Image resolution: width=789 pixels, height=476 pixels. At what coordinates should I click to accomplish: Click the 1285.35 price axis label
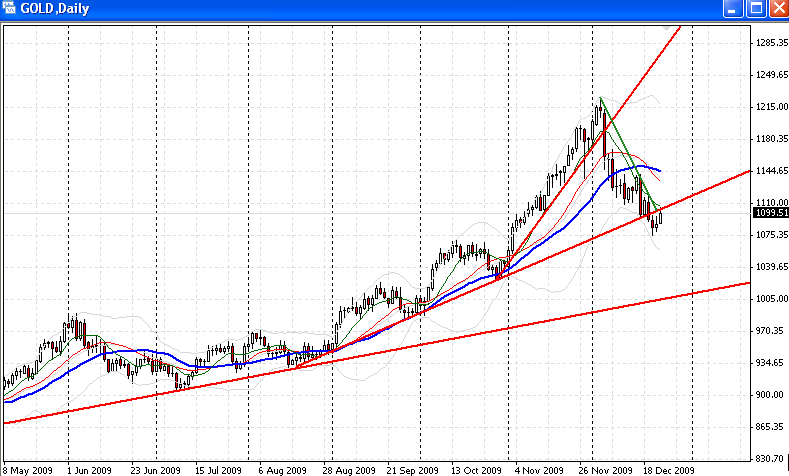click(x=772, y=43)
